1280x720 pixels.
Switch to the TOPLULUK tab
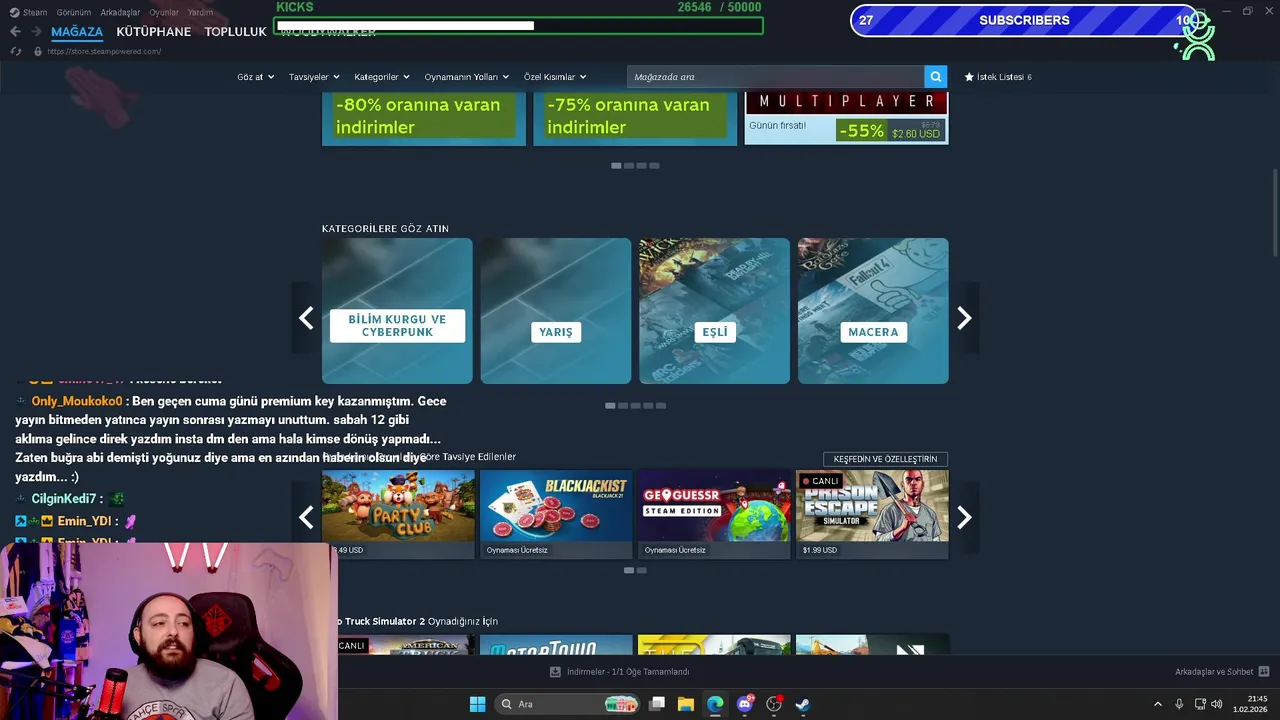tap(235, 32)
